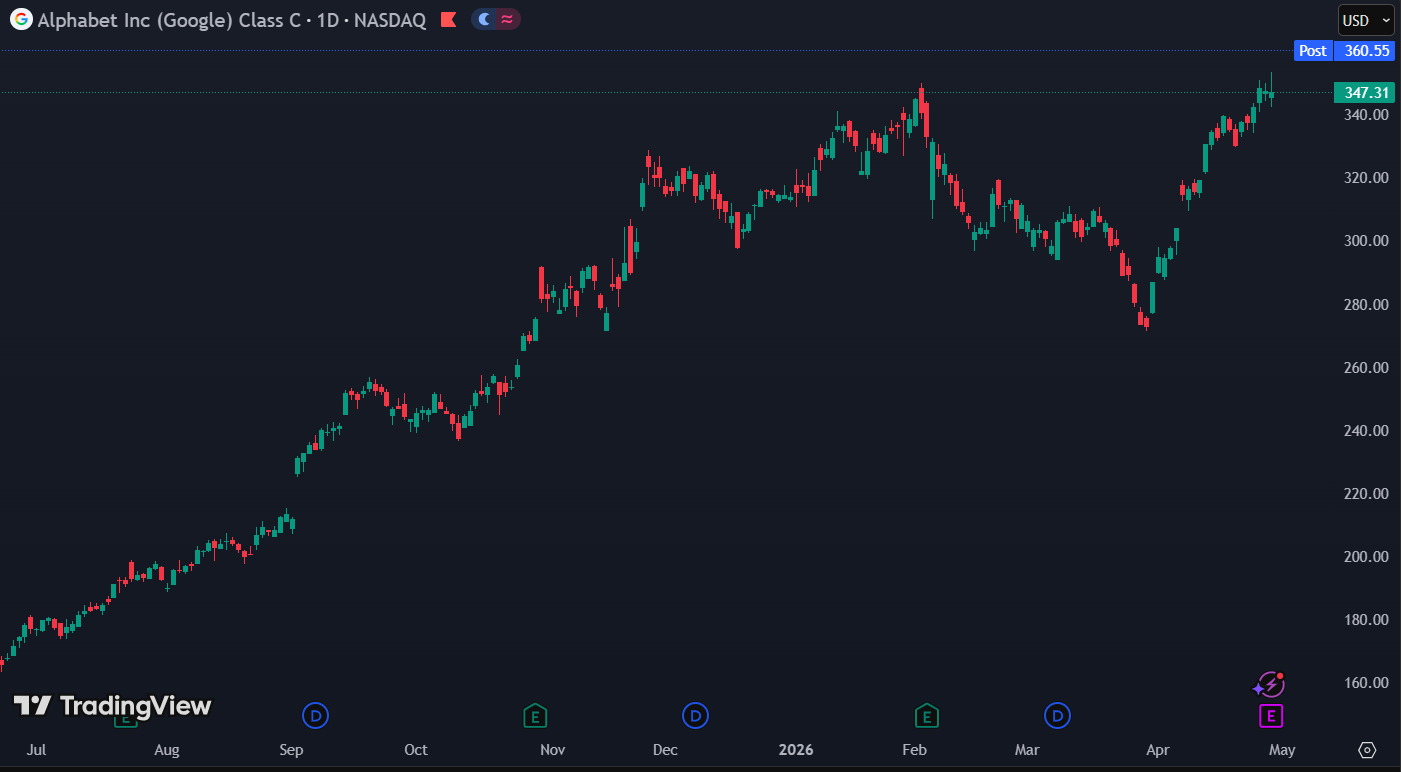Image resolution: width=1401 pixels, height=772 pixels.
Task: Click the 200.00 price axis label
Action: pos(1366,557)
